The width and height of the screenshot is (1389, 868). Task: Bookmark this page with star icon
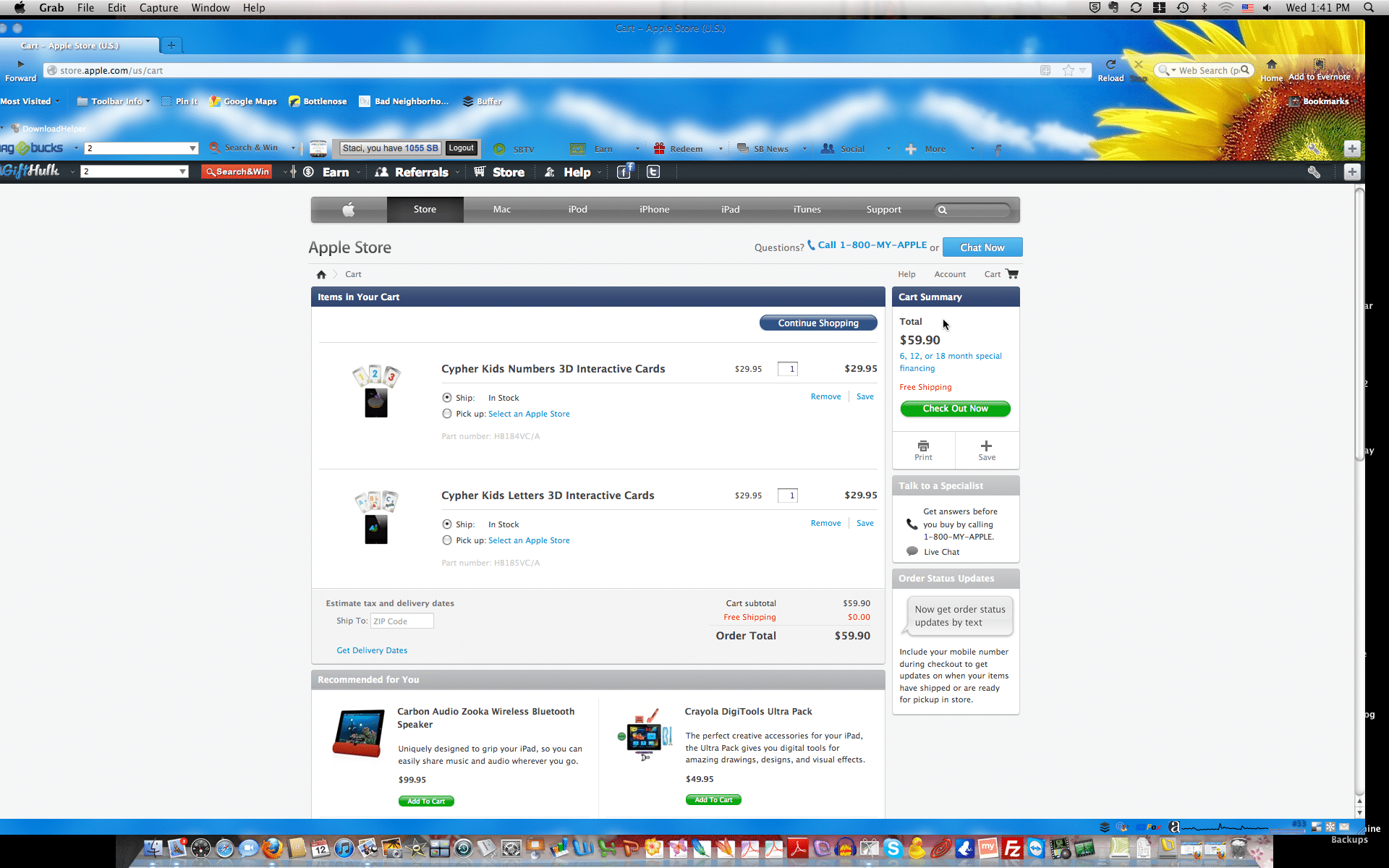coord(1069,70)
